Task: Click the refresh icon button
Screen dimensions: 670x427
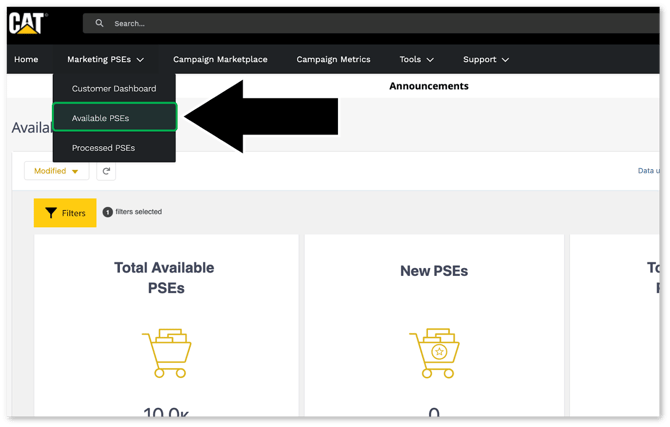Action: click(x=106, y=171)
